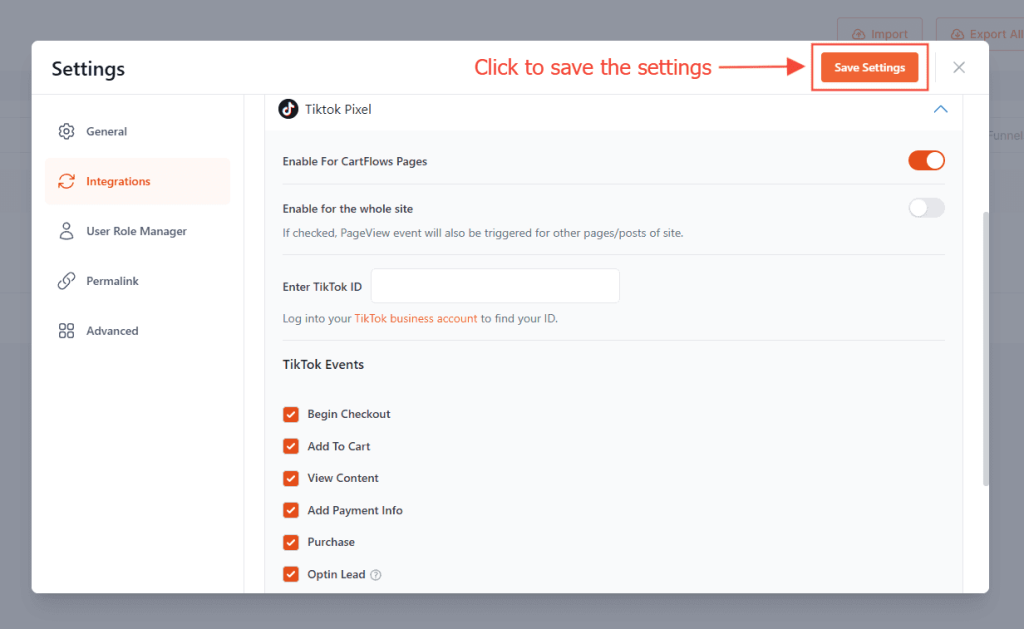Click the Optin Lead help question icon
The image size is (1024, 629).
click(376, 575)
